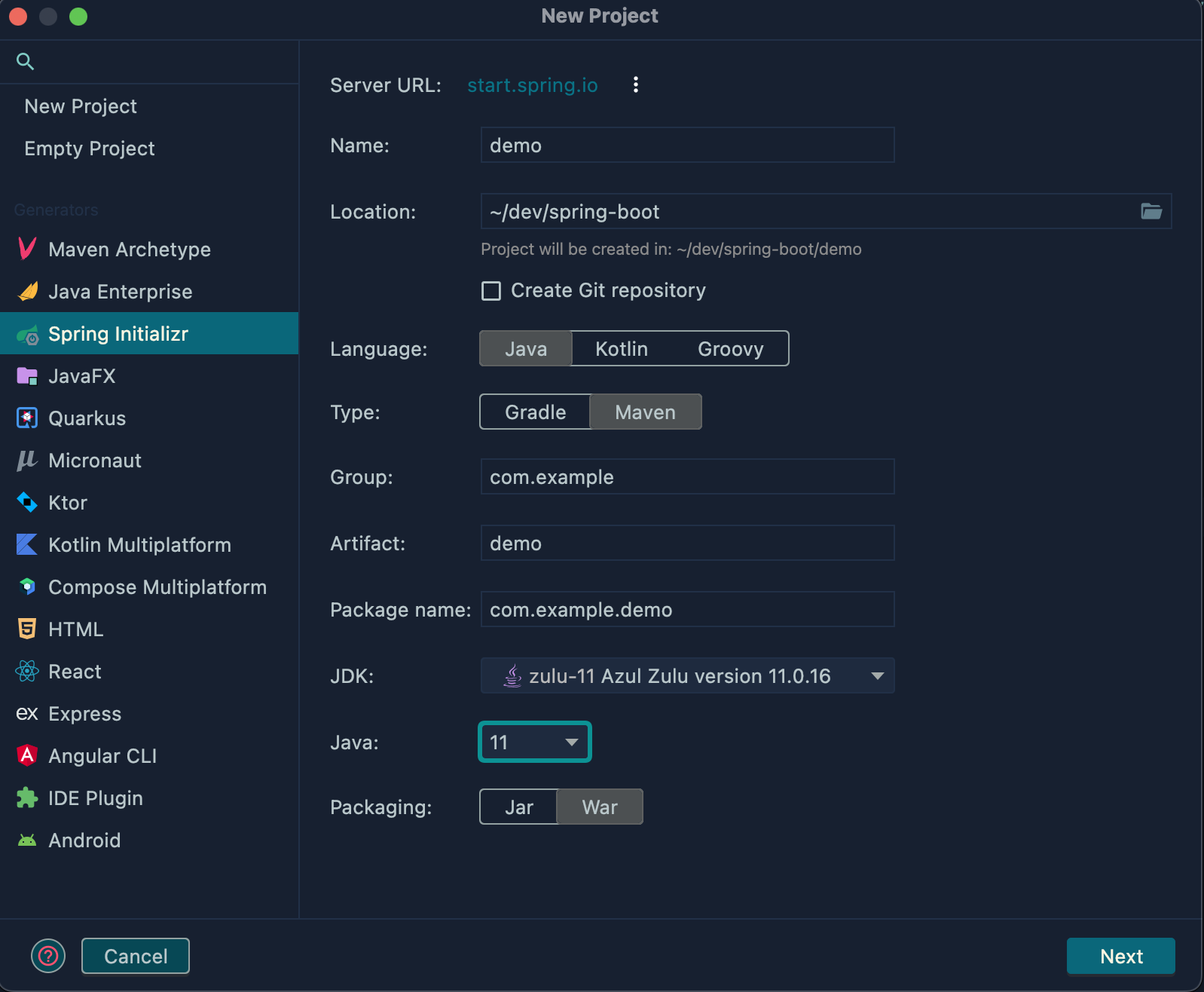
Task: Click the Quarkus generator icon
Action: [x=27, y=418]
